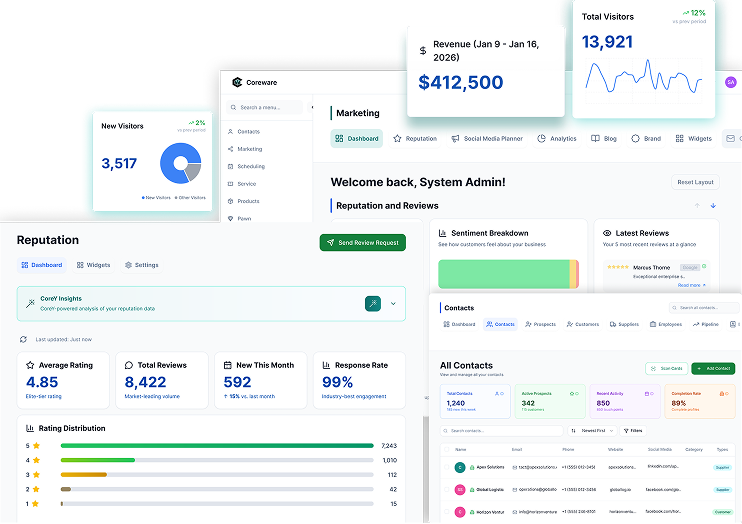Click the chart icon beside Sentiment Breakdown

pyautogui.click(x=442, y=233)
